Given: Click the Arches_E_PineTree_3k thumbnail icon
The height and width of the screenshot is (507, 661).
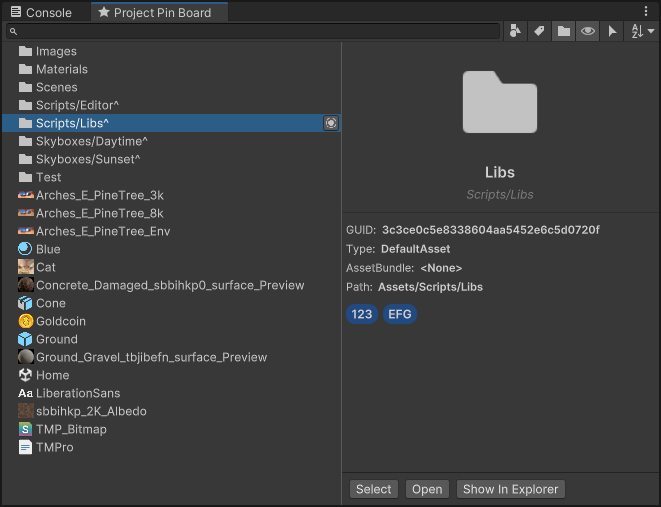Looking at the screenshot, I should click(x=26, y=195).
